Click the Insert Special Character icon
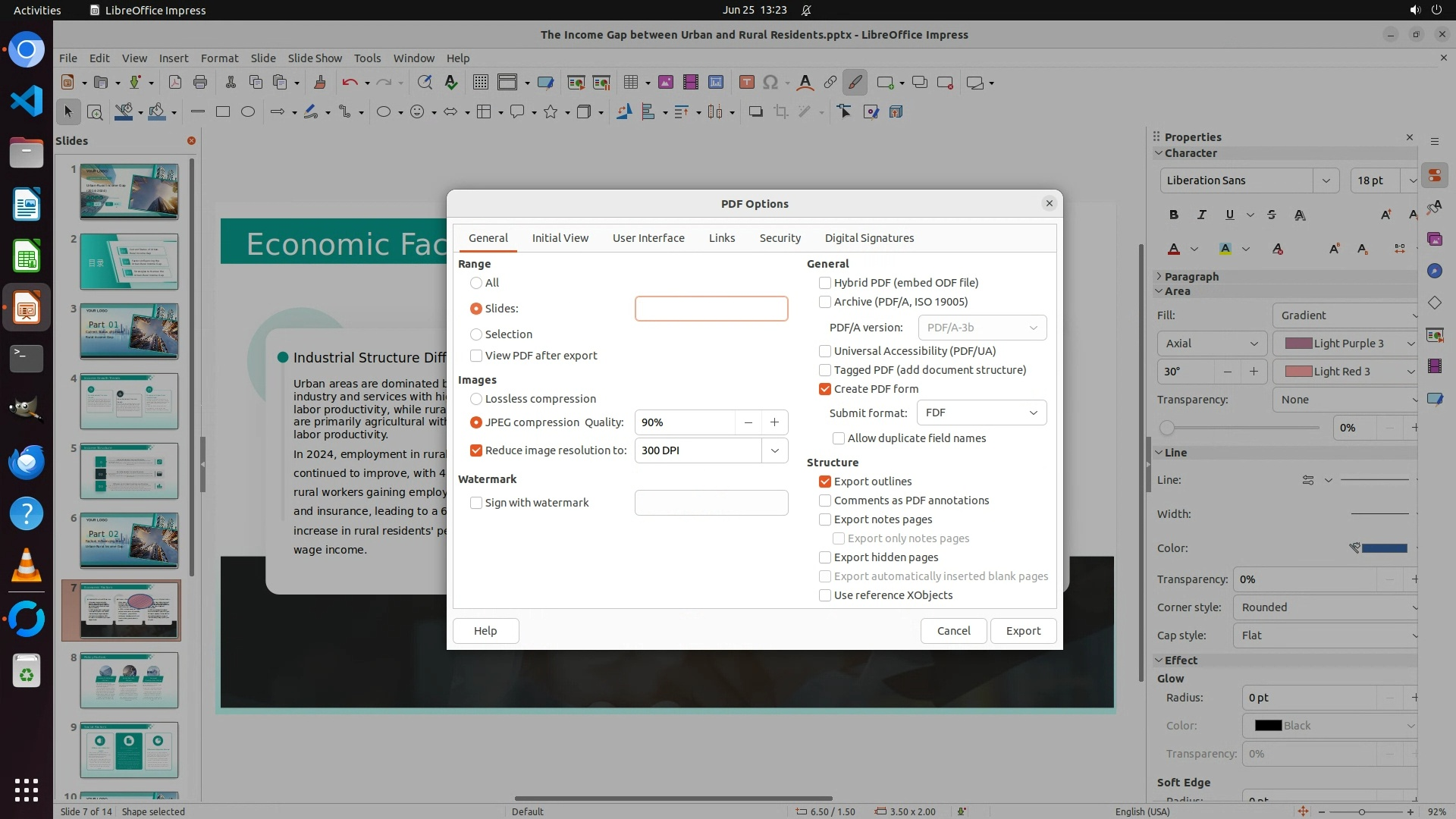 point(770,83)
